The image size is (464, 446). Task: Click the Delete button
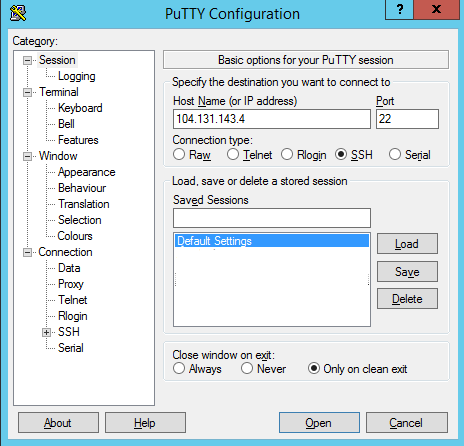pos(407,299)
